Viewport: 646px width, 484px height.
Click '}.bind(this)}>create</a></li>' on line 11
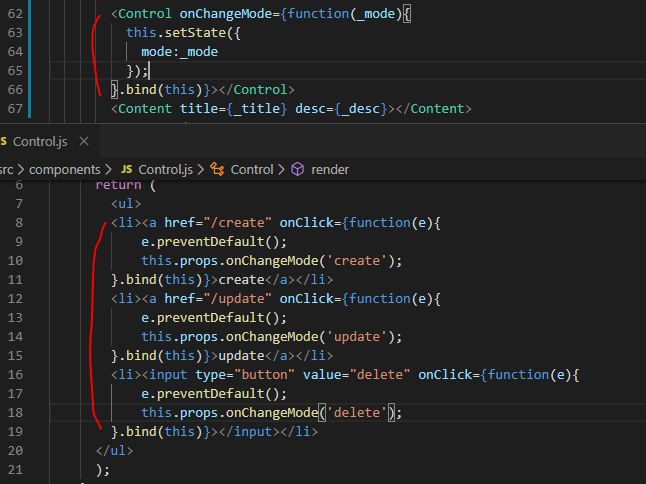pos(222,279)
